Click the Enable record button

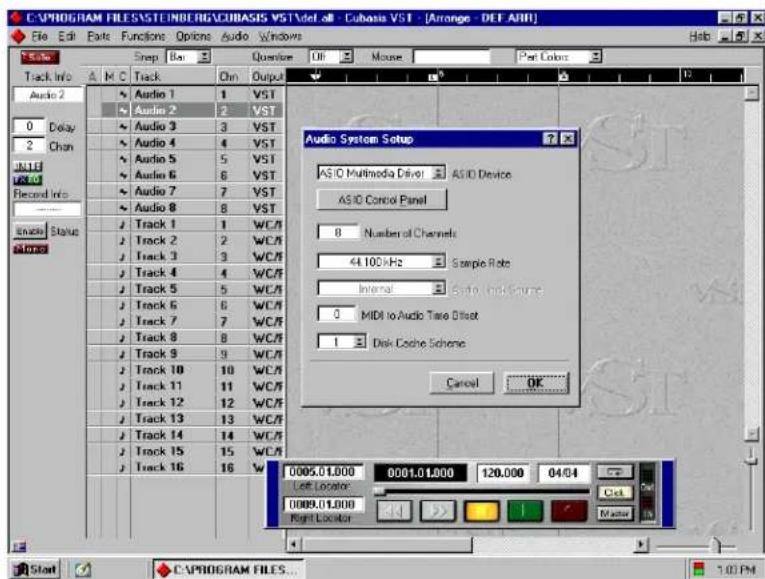(x=30, y=231)
